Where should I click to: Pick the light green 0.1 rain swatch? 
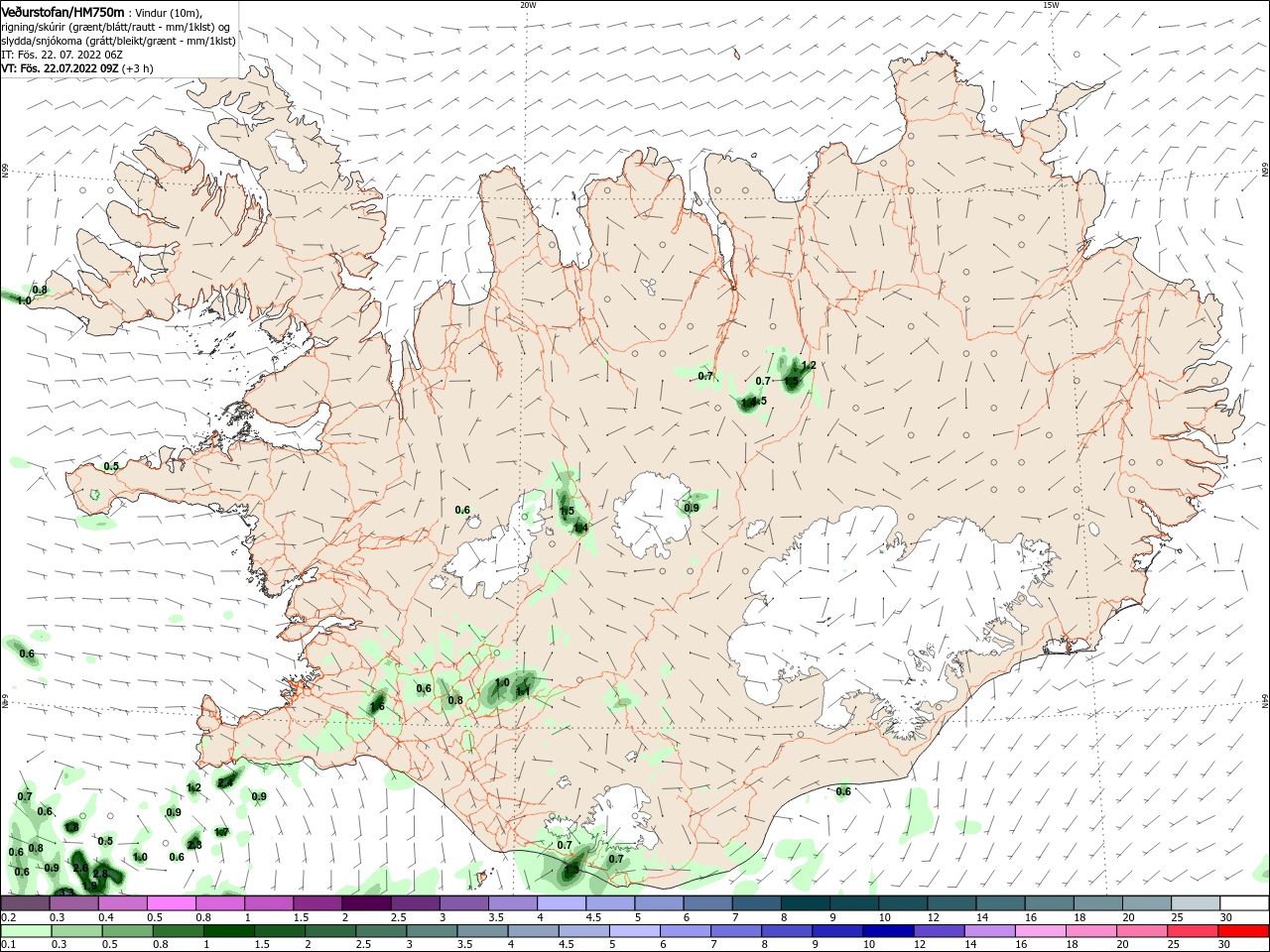point(26,931)
